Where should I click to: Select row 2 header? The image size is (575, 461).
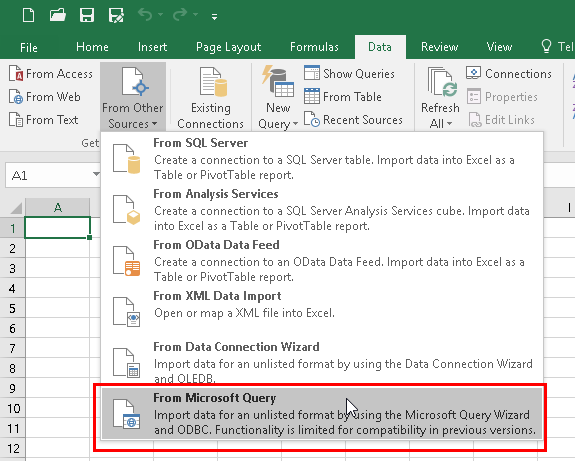(12, 248)
